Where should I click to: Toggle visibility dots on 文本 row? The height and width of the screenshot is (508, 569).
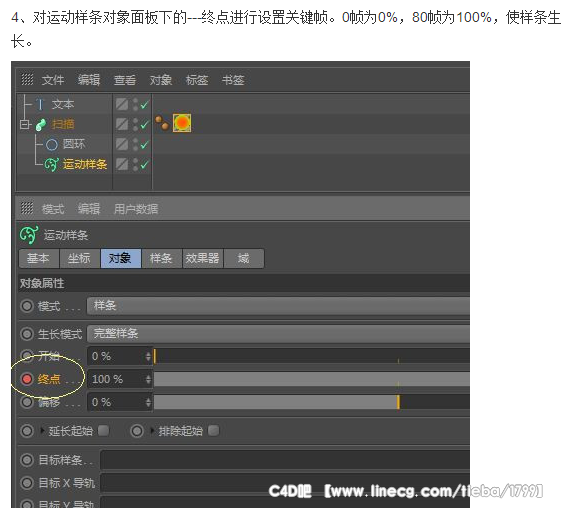point(135,105)
